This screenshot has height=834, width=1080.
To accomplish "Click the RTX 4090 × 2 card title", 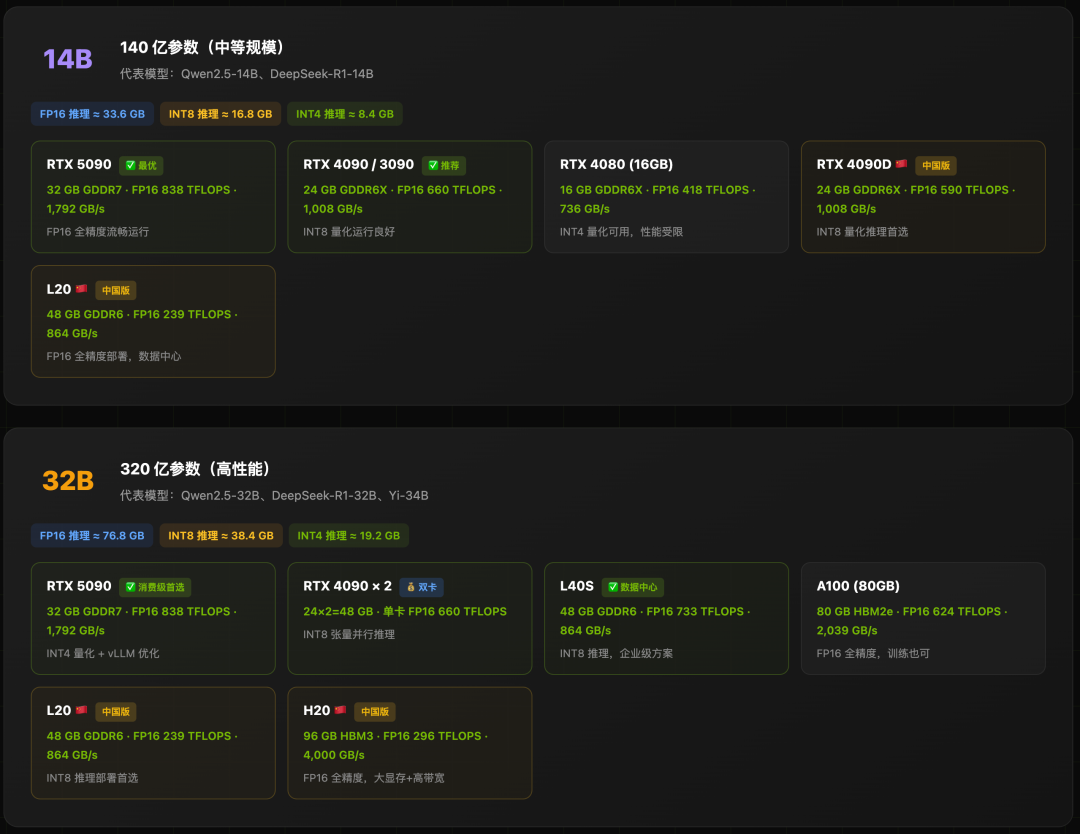I will point(347,586).
